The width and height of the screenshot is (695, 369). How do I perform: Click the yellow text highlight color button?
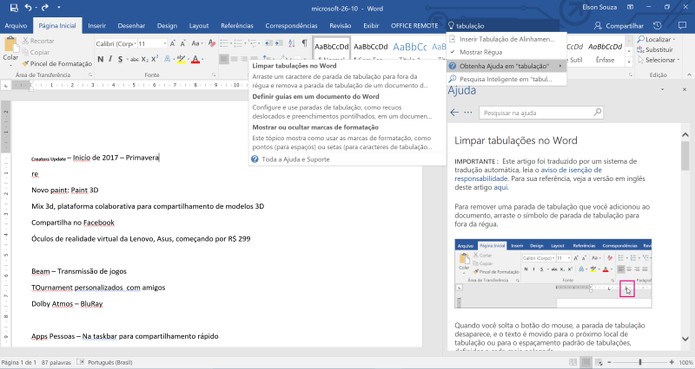point(181,59)
